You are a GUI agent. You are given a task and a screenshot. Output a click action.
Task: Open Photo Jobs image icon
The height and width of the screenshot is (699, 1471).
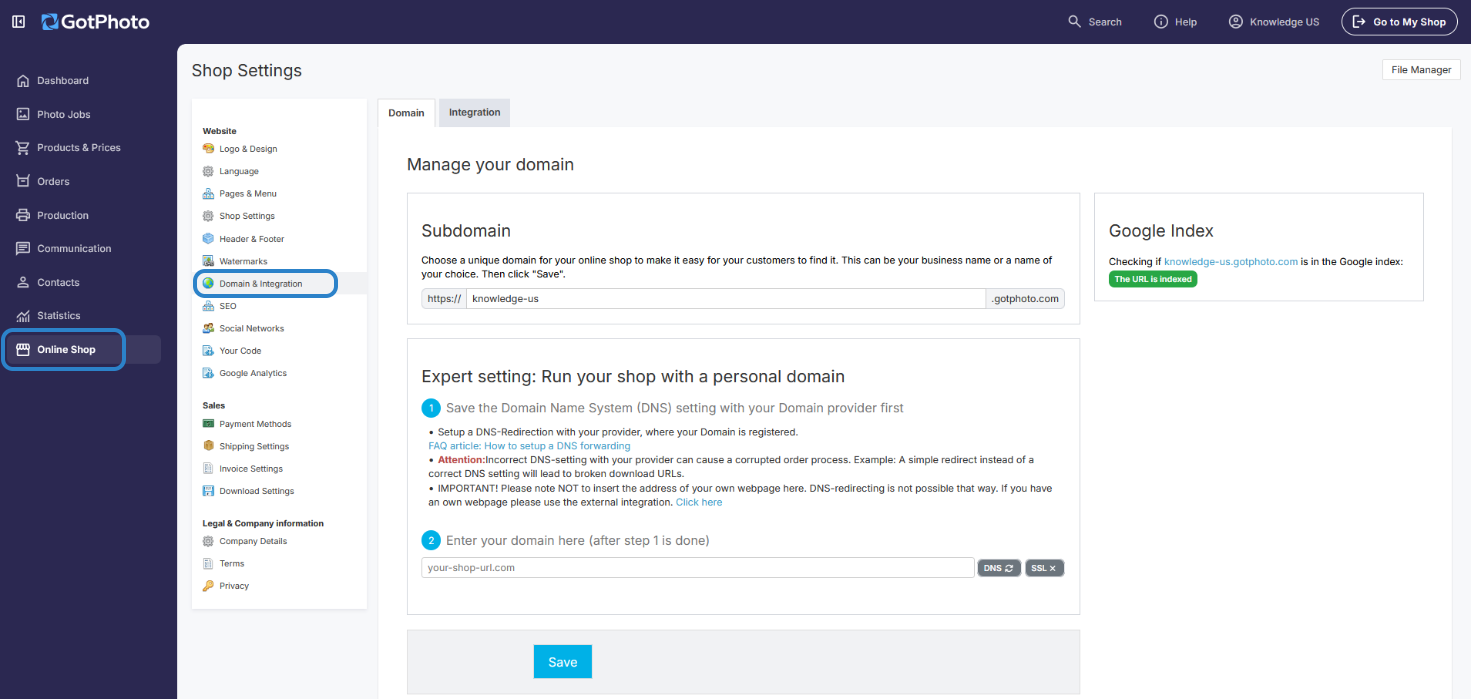click(23, 114)
